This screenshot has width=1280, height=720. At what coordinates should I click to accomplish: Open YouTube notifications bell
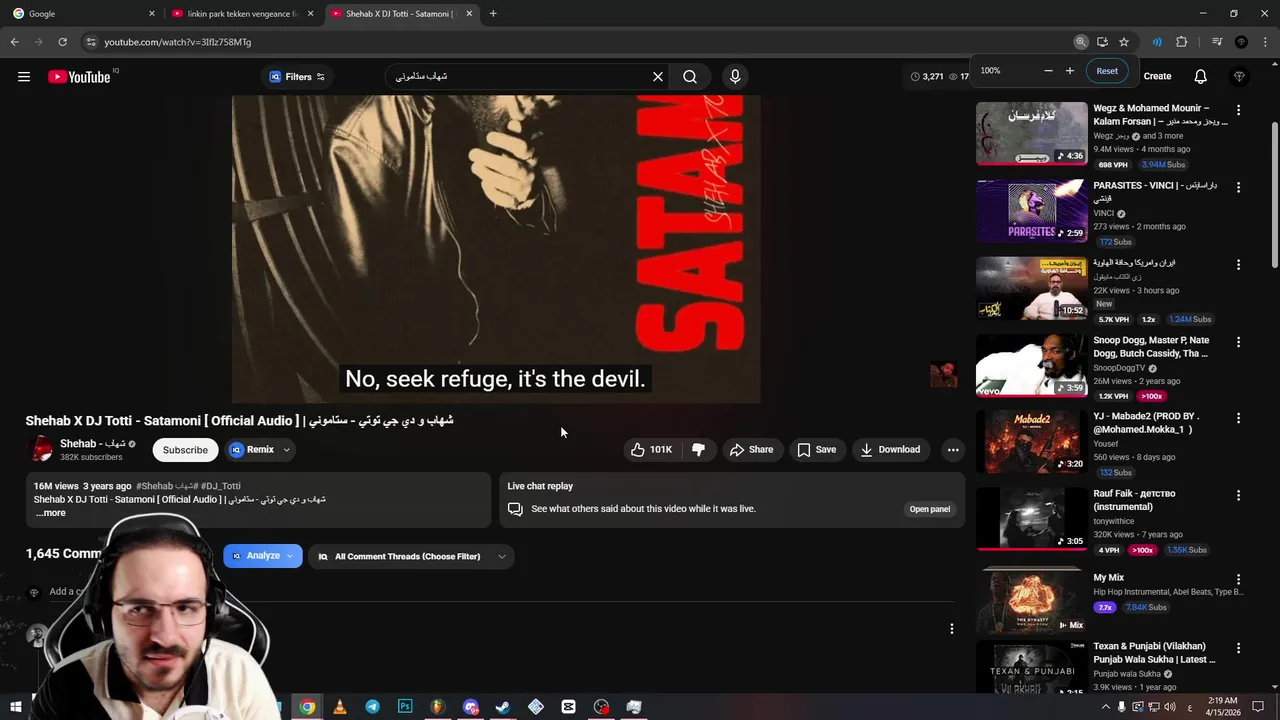[x=1201, y=77]
